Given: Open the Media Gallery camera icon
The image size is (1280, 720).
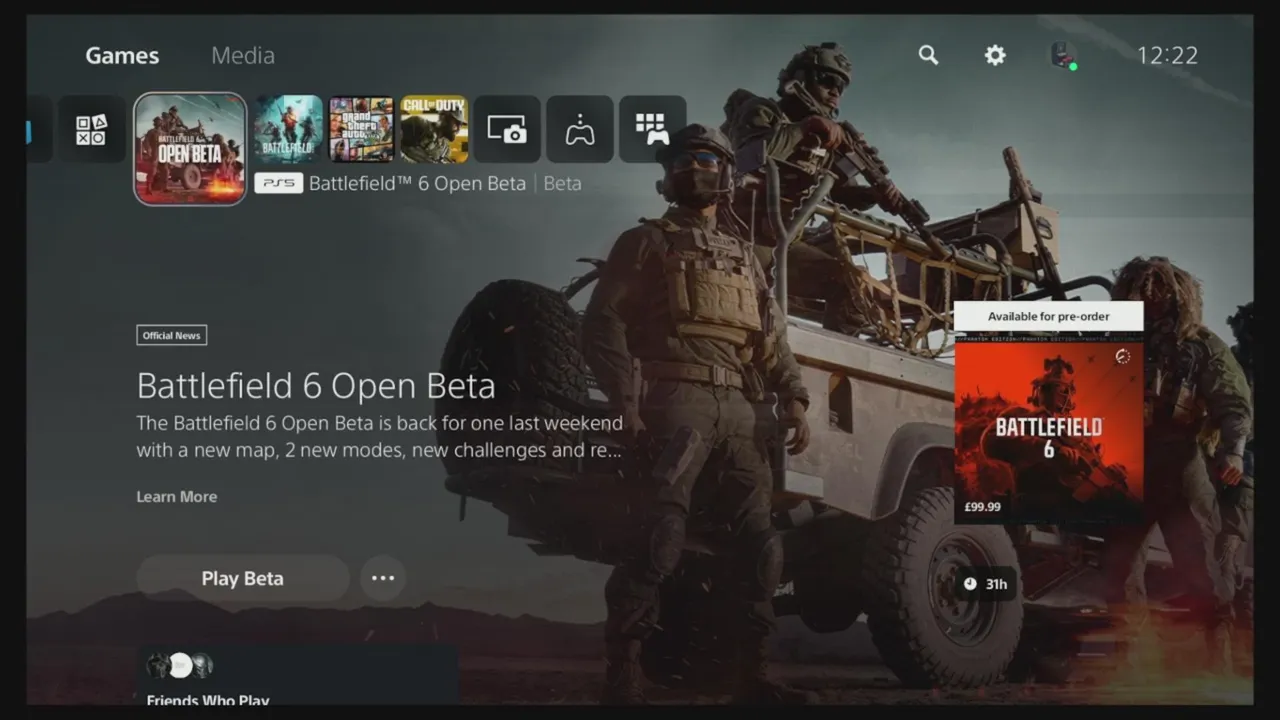Looking at the screenshot, I should (x=507, y=129).
